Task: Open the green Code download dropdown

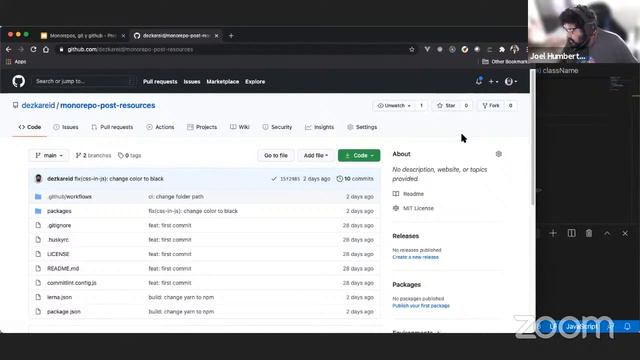Action: click(x=359, y=156)
